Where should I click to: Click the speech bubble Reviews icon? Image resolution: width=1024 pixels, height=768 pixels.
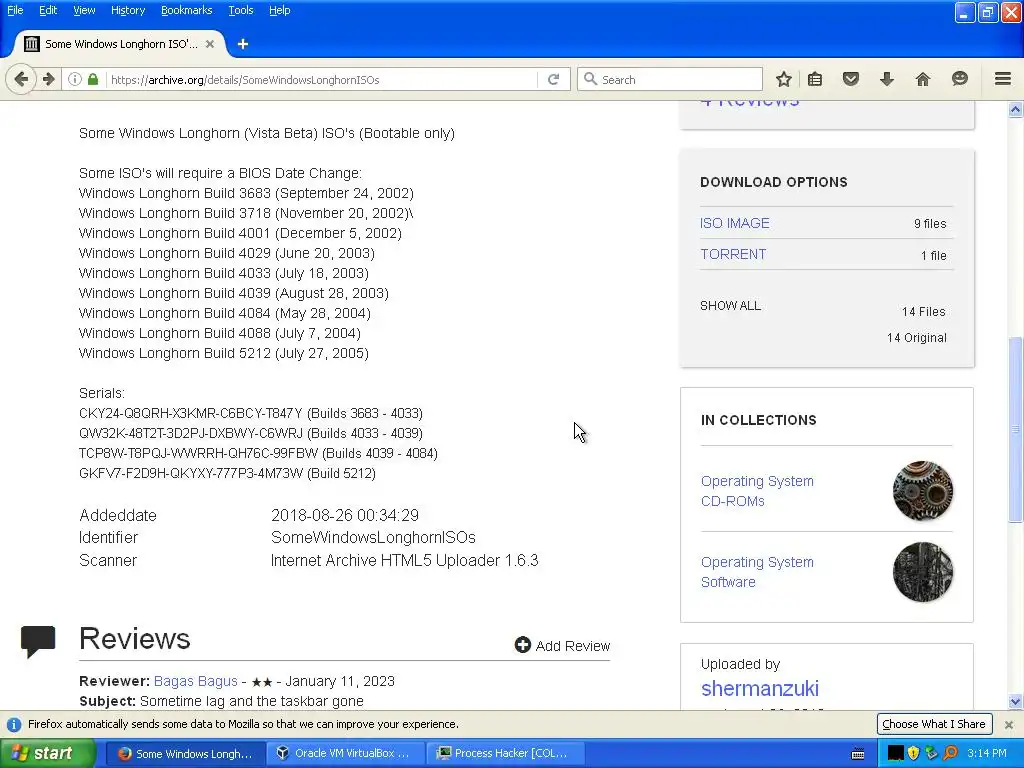(x=38, y=641)
